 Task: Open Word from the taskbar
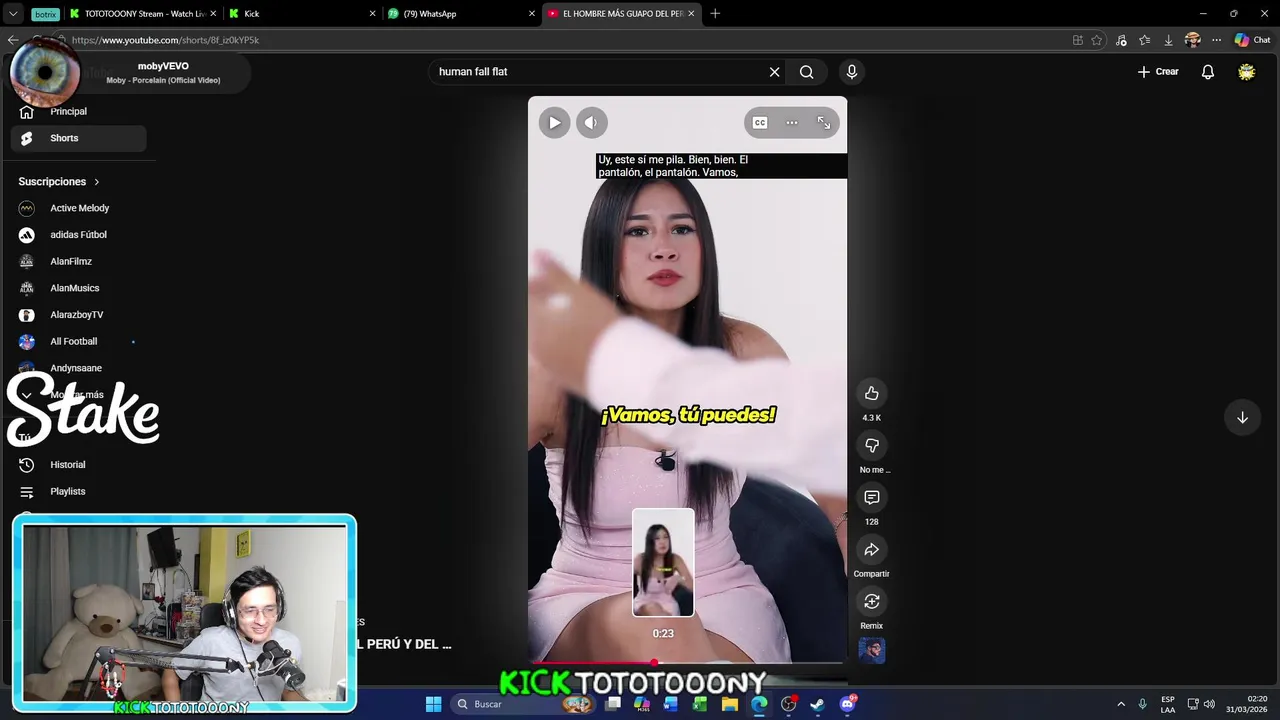coord(671,704)
